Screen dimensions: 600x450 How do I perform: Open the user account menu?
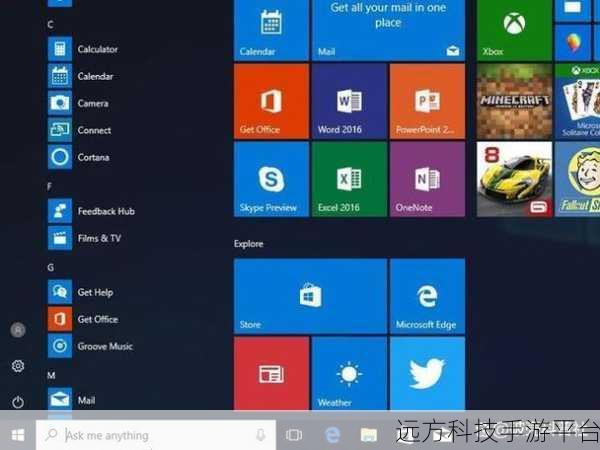coord(18,330)
